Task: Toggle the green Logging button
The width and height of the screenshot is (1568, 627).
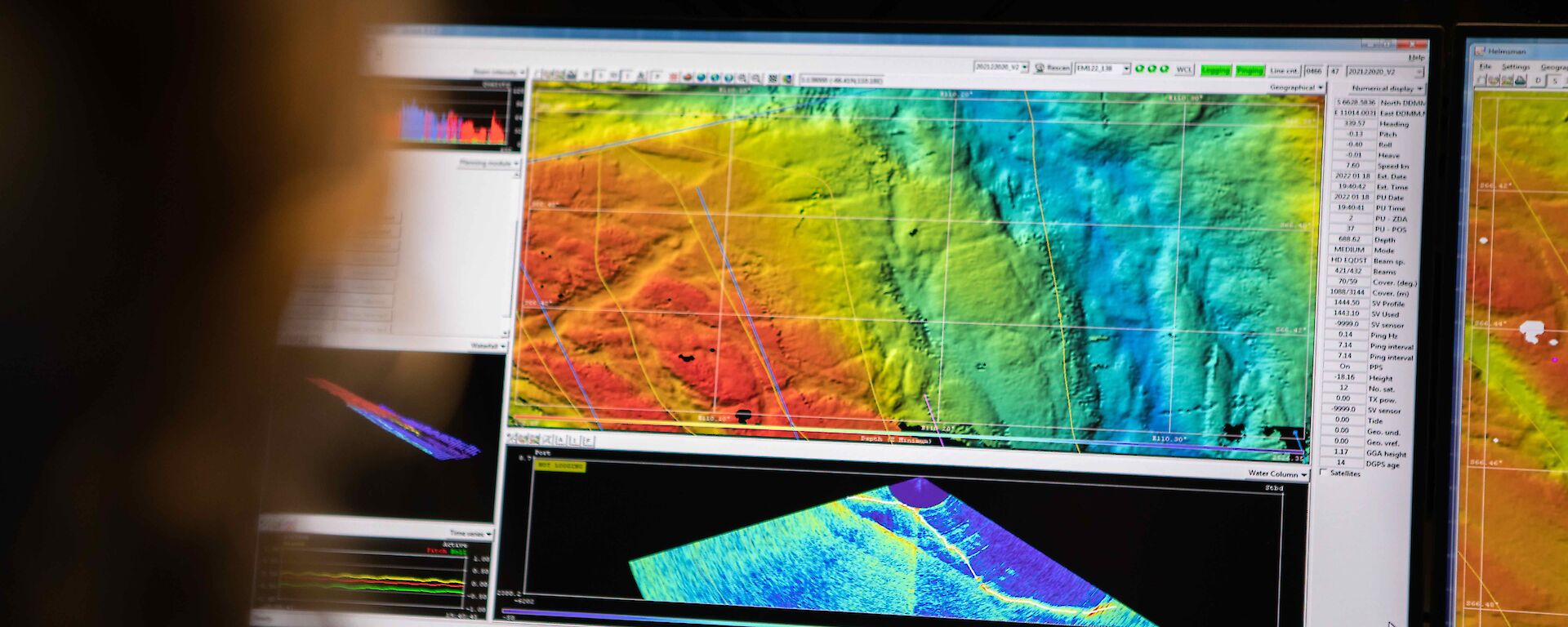Action: [x=1216, y=71]
